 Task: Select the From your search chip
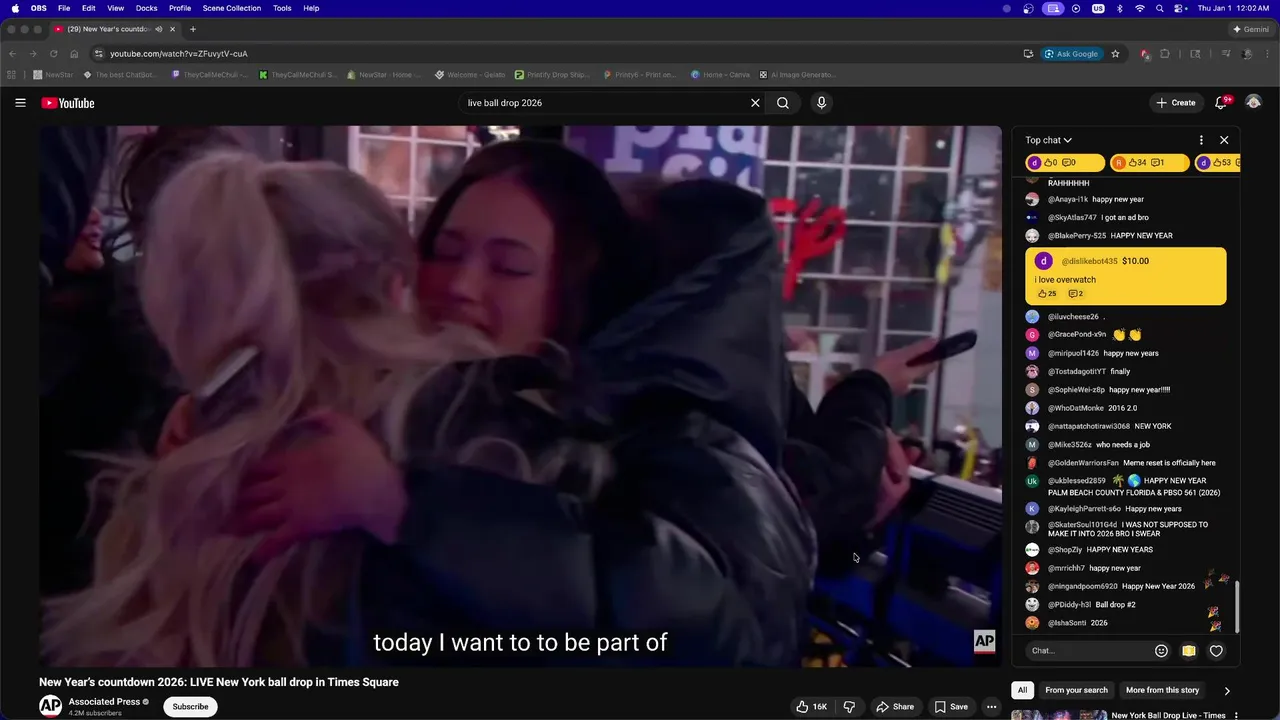tap(1076, 690)
